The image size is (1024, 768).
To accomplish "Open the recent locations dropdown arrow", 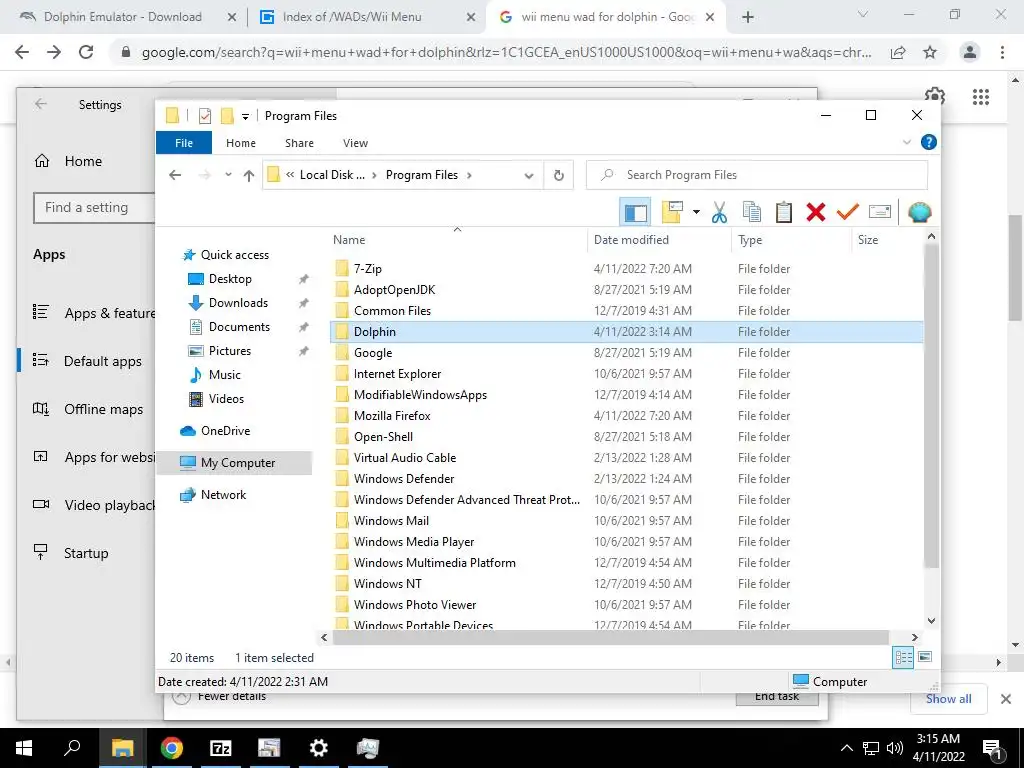I will (228, 175).
